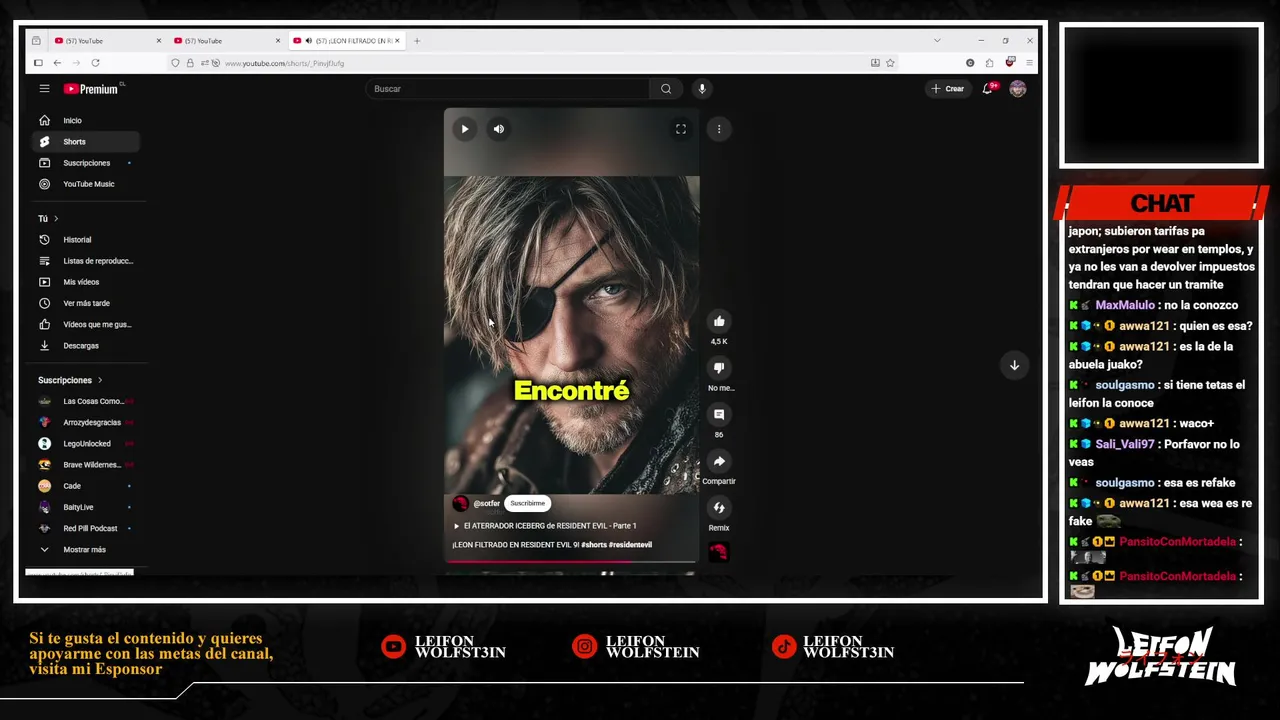Open the Cade channel subscription
The width and height of the screenshot is (1280, 720).
tap(85, 486)
